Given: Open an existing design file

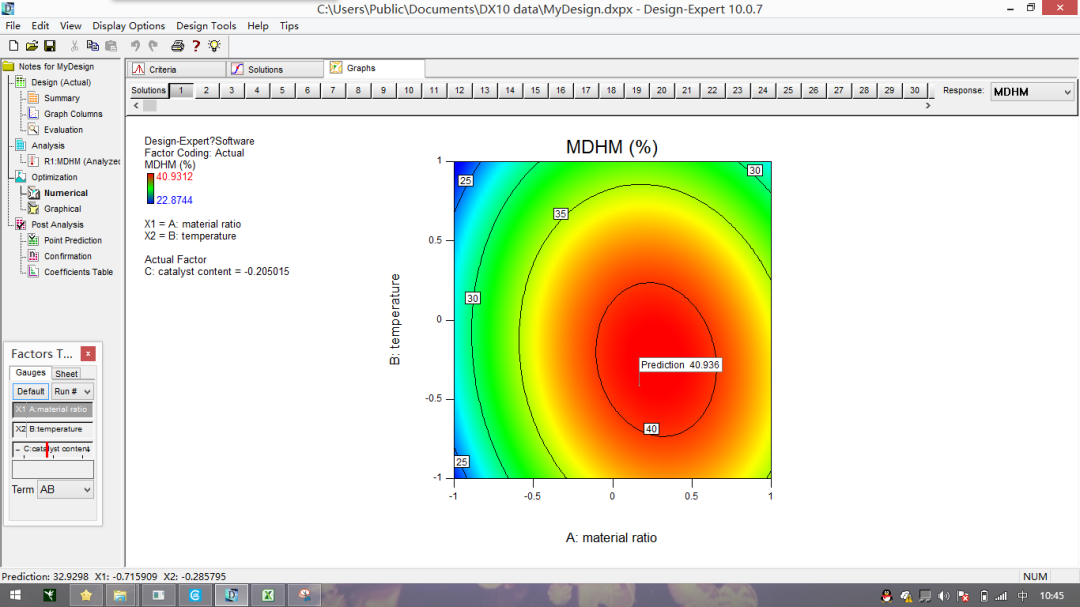Looking at the screenshot, I should point(32,46).
